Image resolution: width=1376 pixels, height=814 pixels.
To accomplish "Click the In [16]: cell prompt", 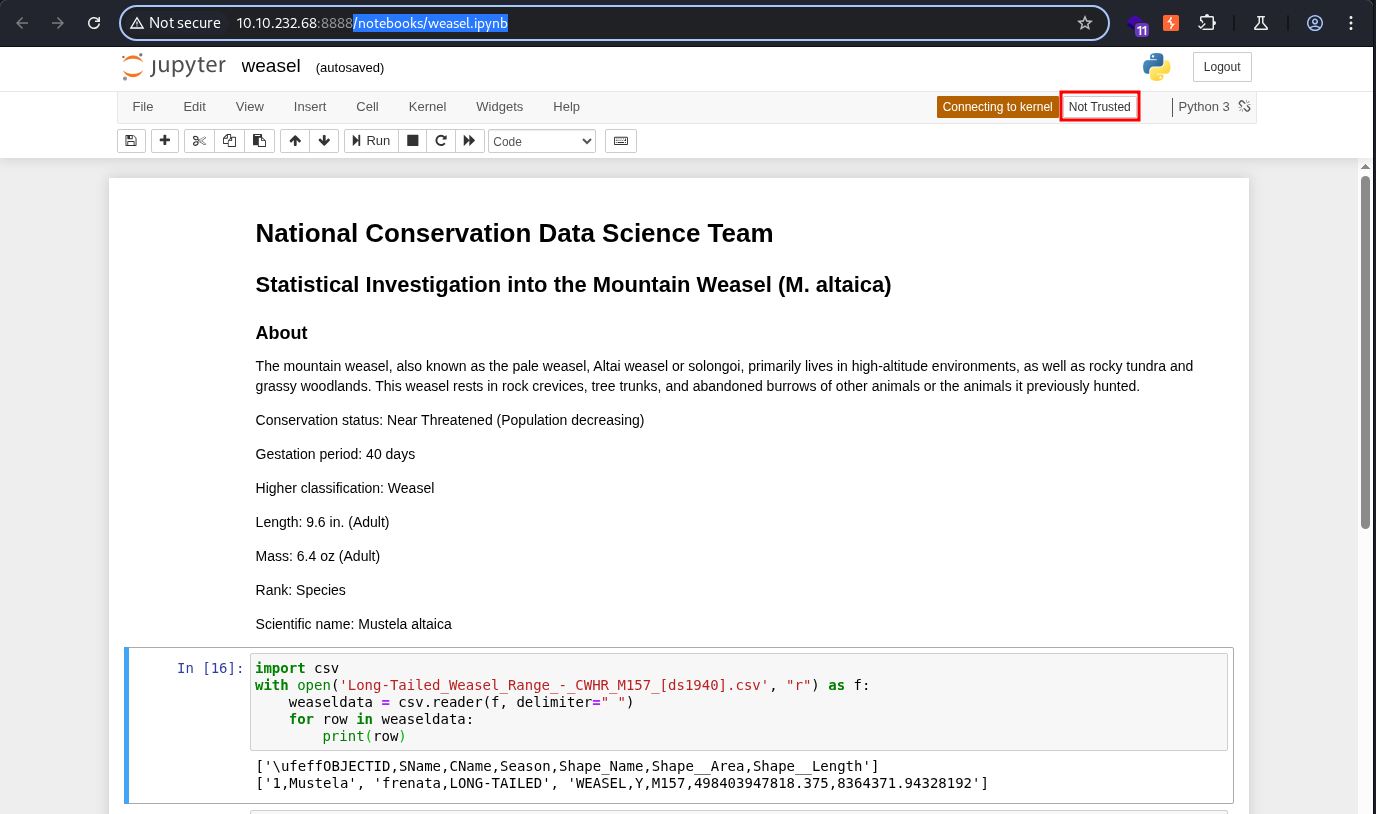I will point(210,668).
